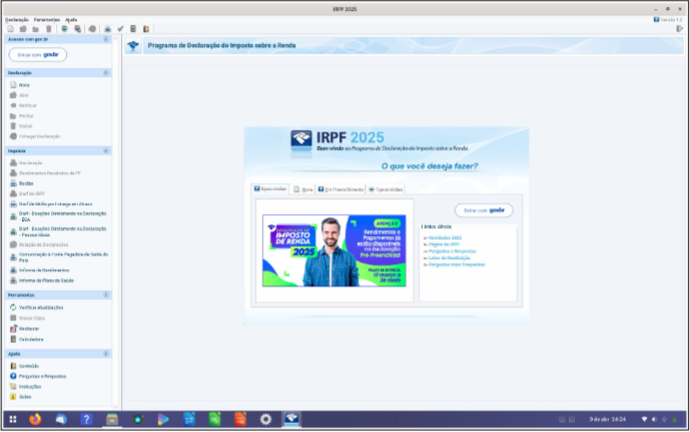Click the exit icon at toolbar right end

pos(679,29)
